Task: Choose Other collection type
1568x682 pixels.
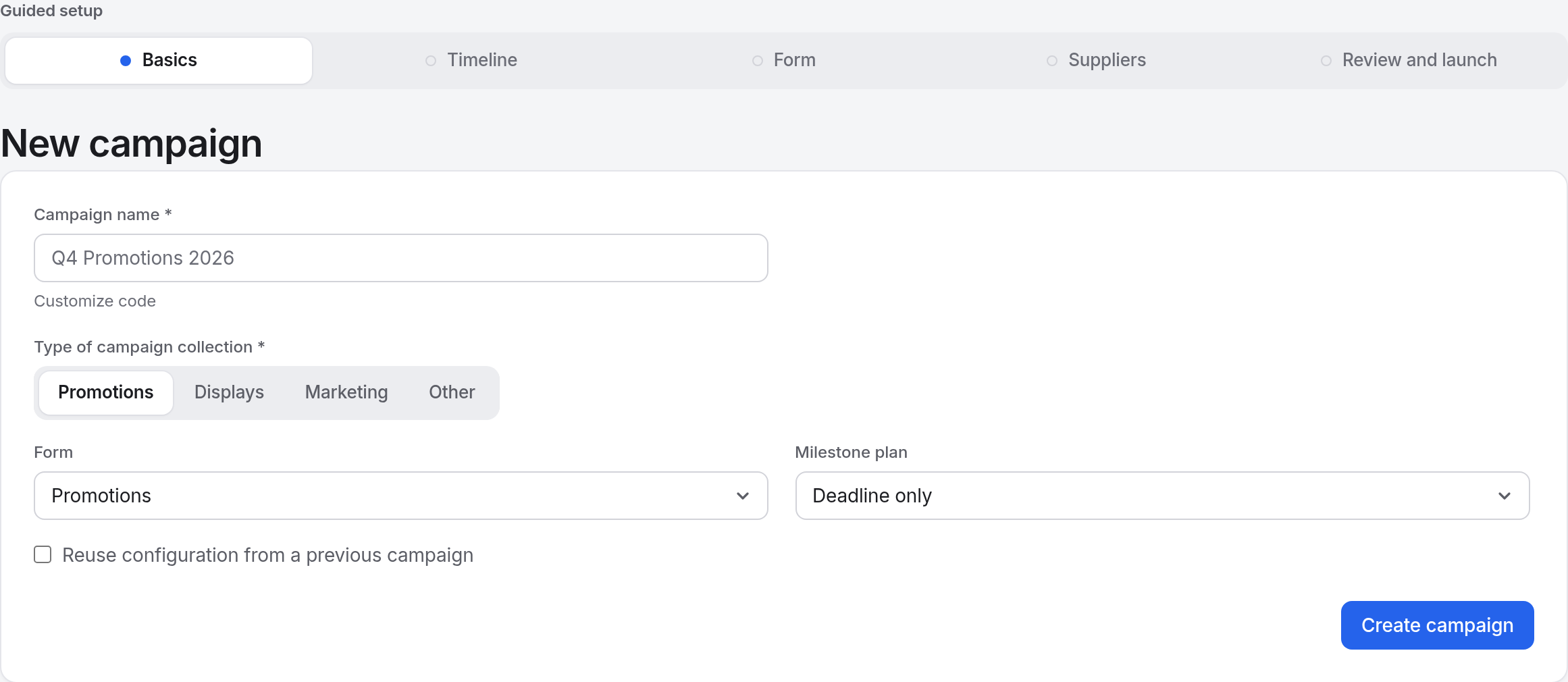Action: [x=452, y=392]
